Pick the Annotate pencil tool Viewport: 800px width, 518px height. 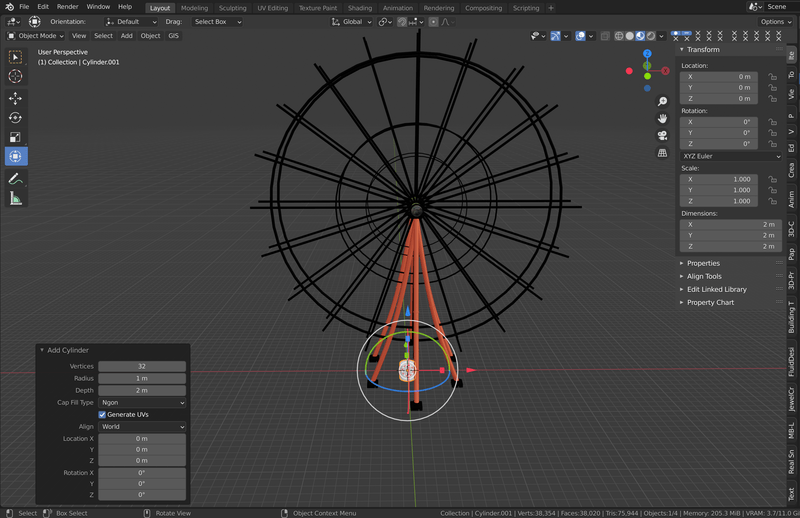[15, 178]
